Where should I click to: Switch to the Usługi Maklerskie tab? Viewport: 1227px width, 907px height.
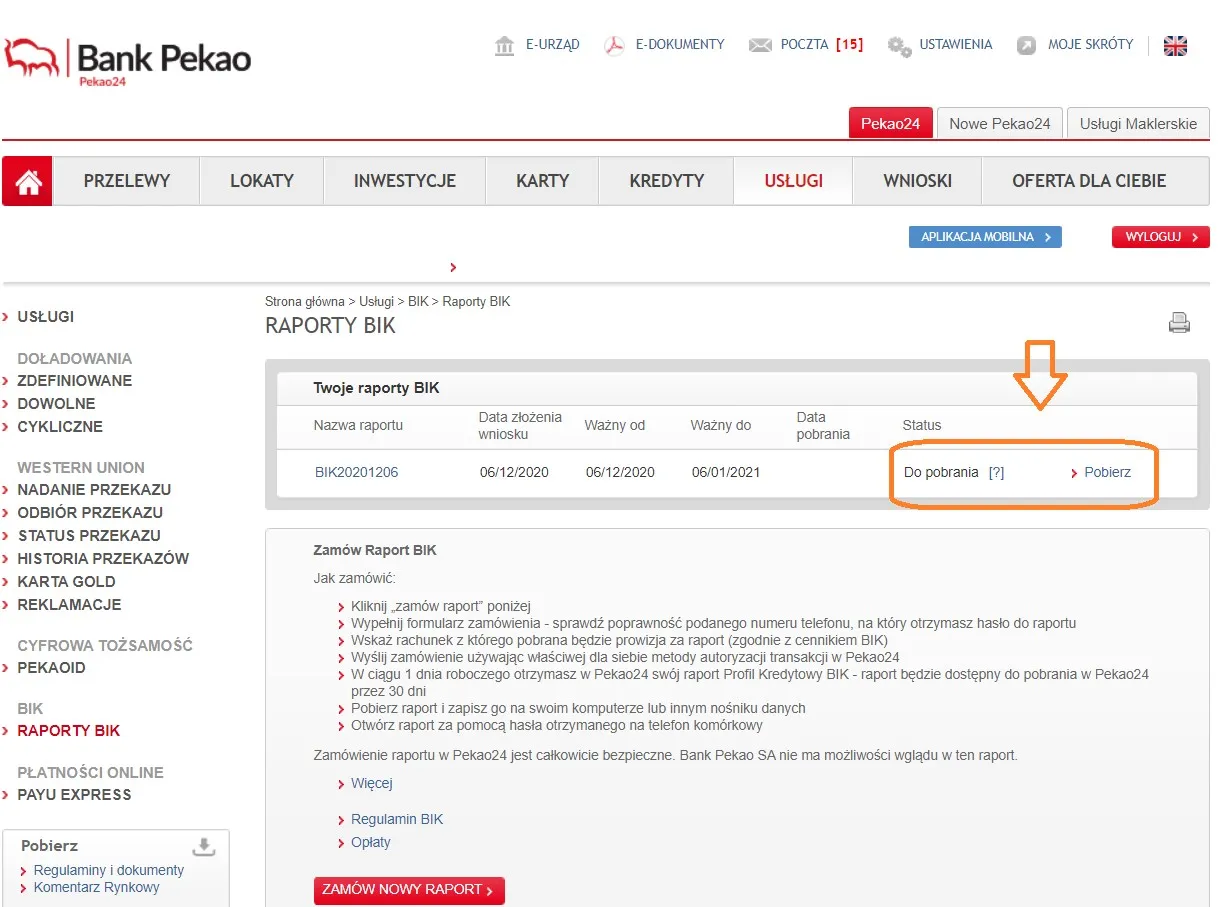coord(1137,123)
